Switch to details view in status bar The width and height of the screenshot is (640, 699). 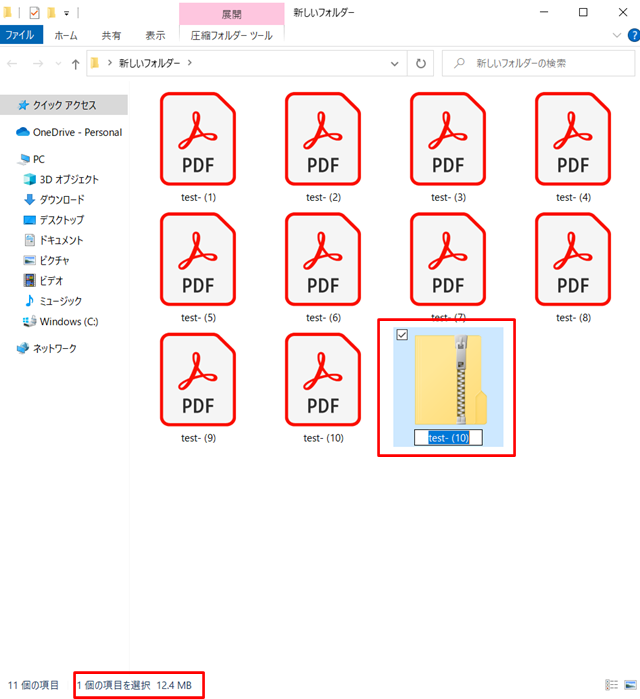coord(611,685)
